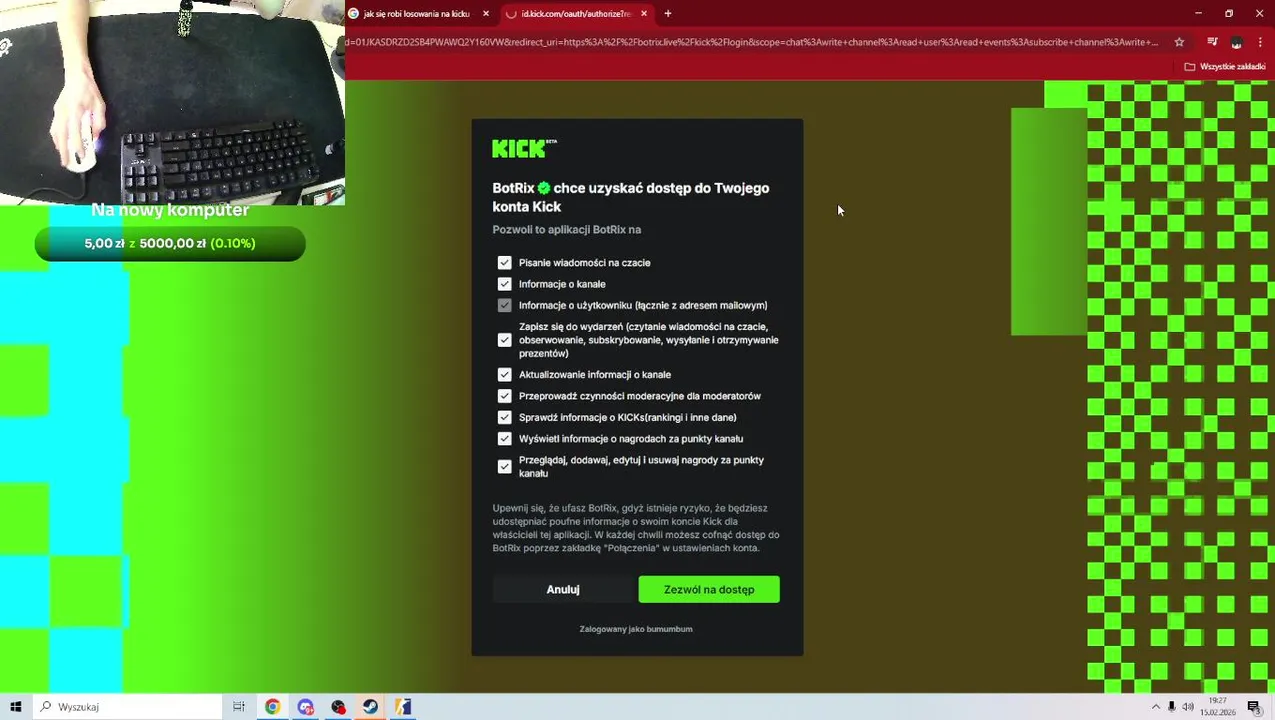Open the Discord taskbar icon
The image size is (1275, 720).
305,707
